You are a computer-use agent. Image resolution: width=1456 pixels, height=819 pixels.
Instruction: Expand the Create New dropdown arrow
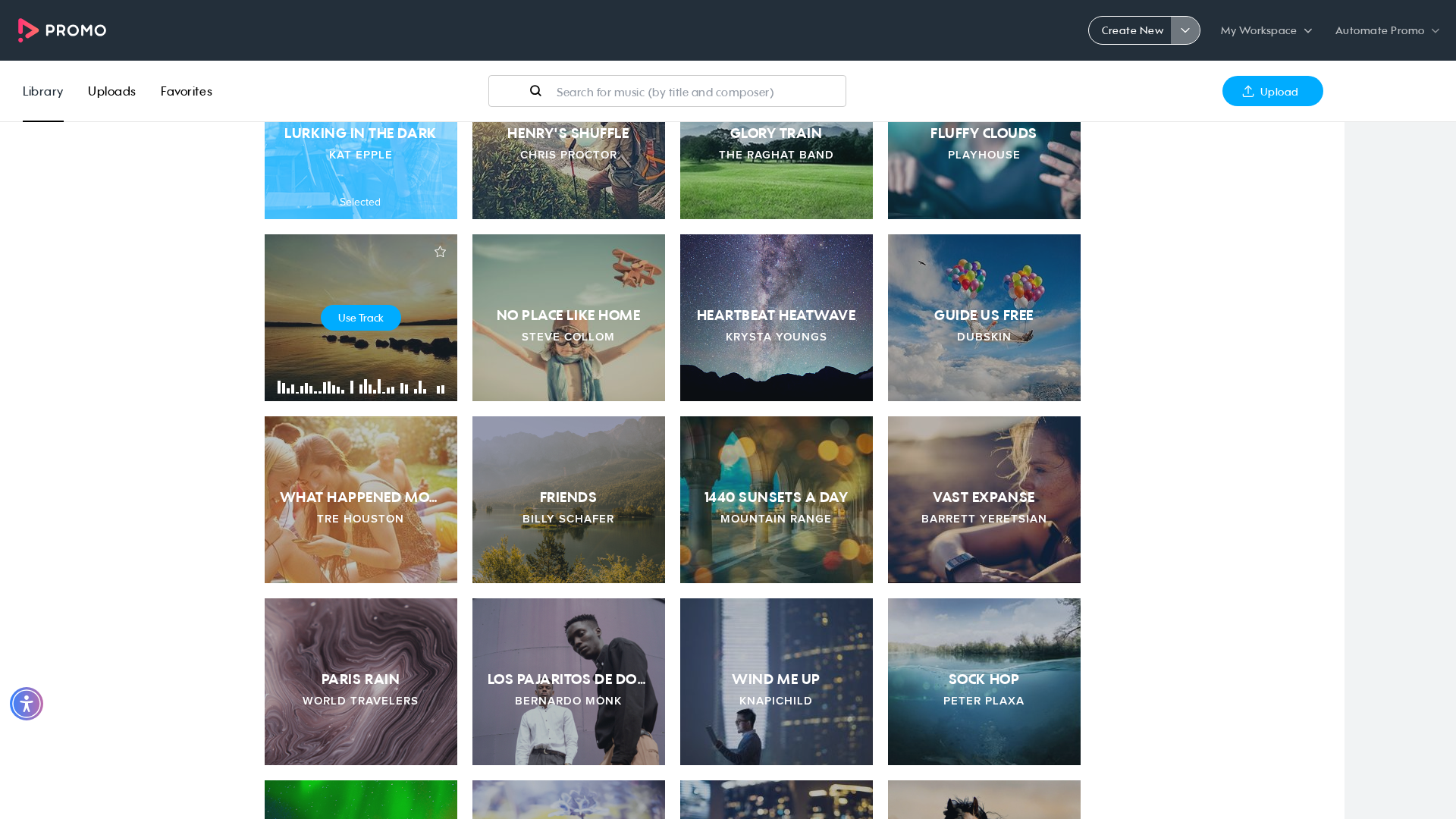1185,30
